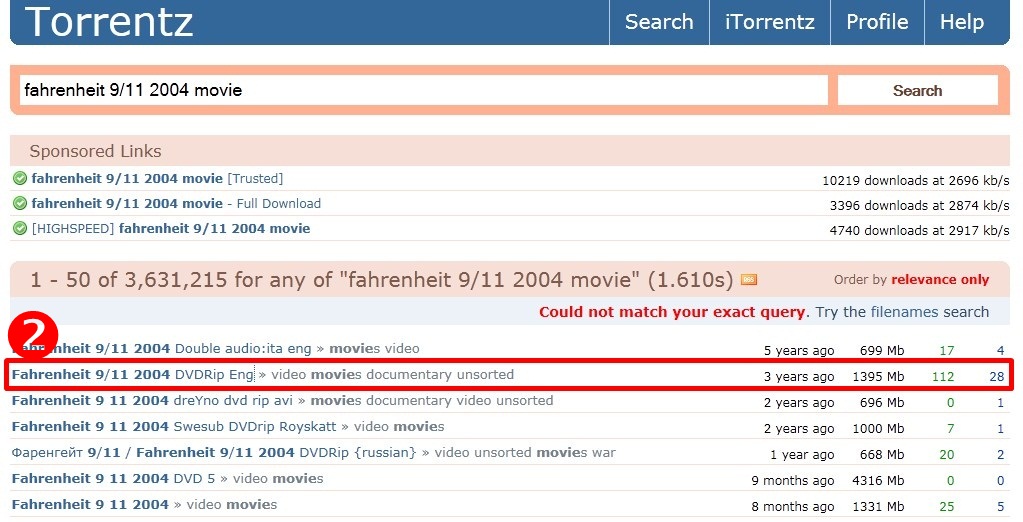Screen dimensions: 1023x522
Task: Click the '668 Mb' size value
Action: click(x=882, y=455)
